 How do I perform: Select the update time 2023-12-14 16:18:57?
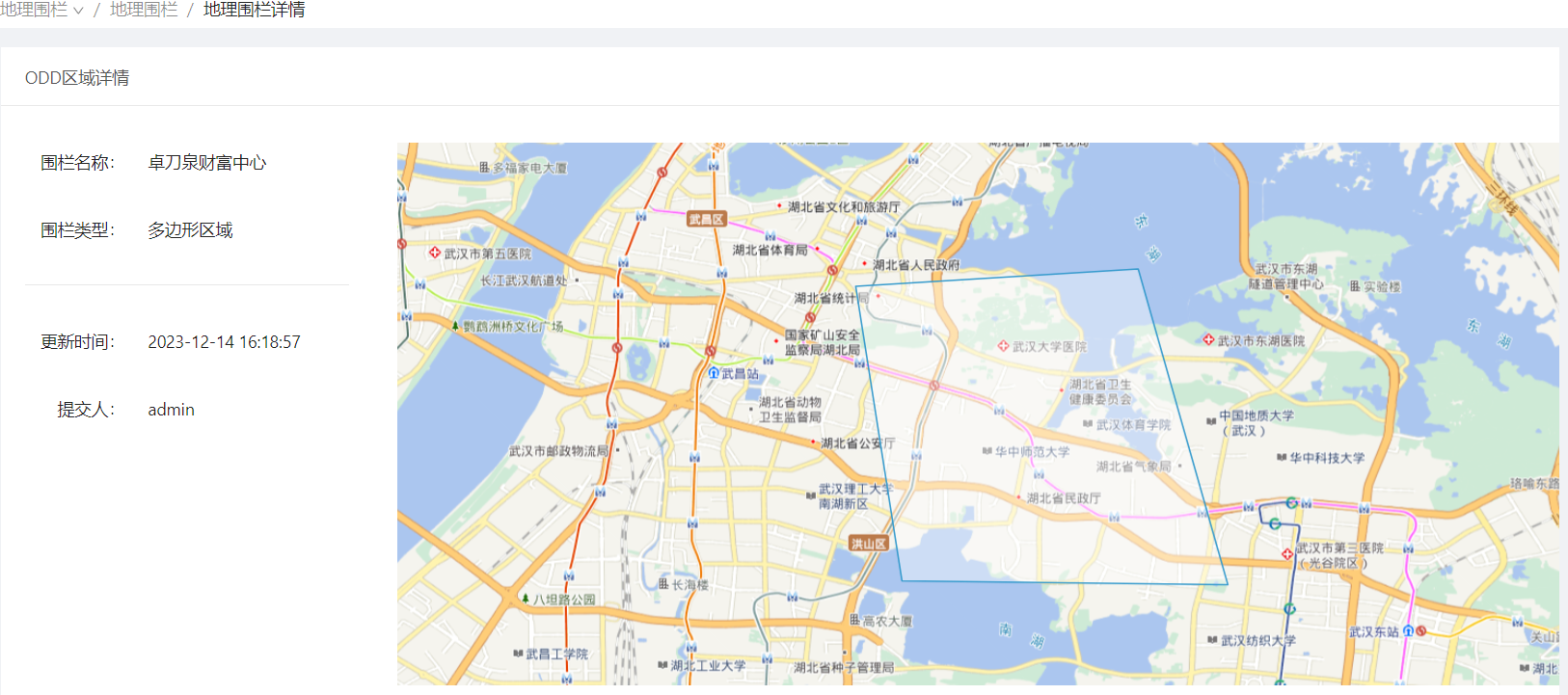[224, 342]
